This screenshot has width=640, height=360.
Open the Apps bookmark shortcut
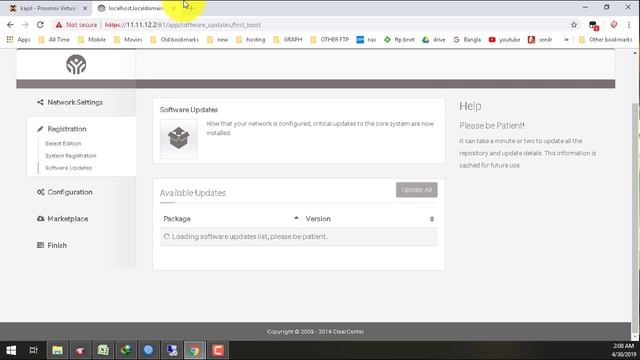[x=18, y=40]
